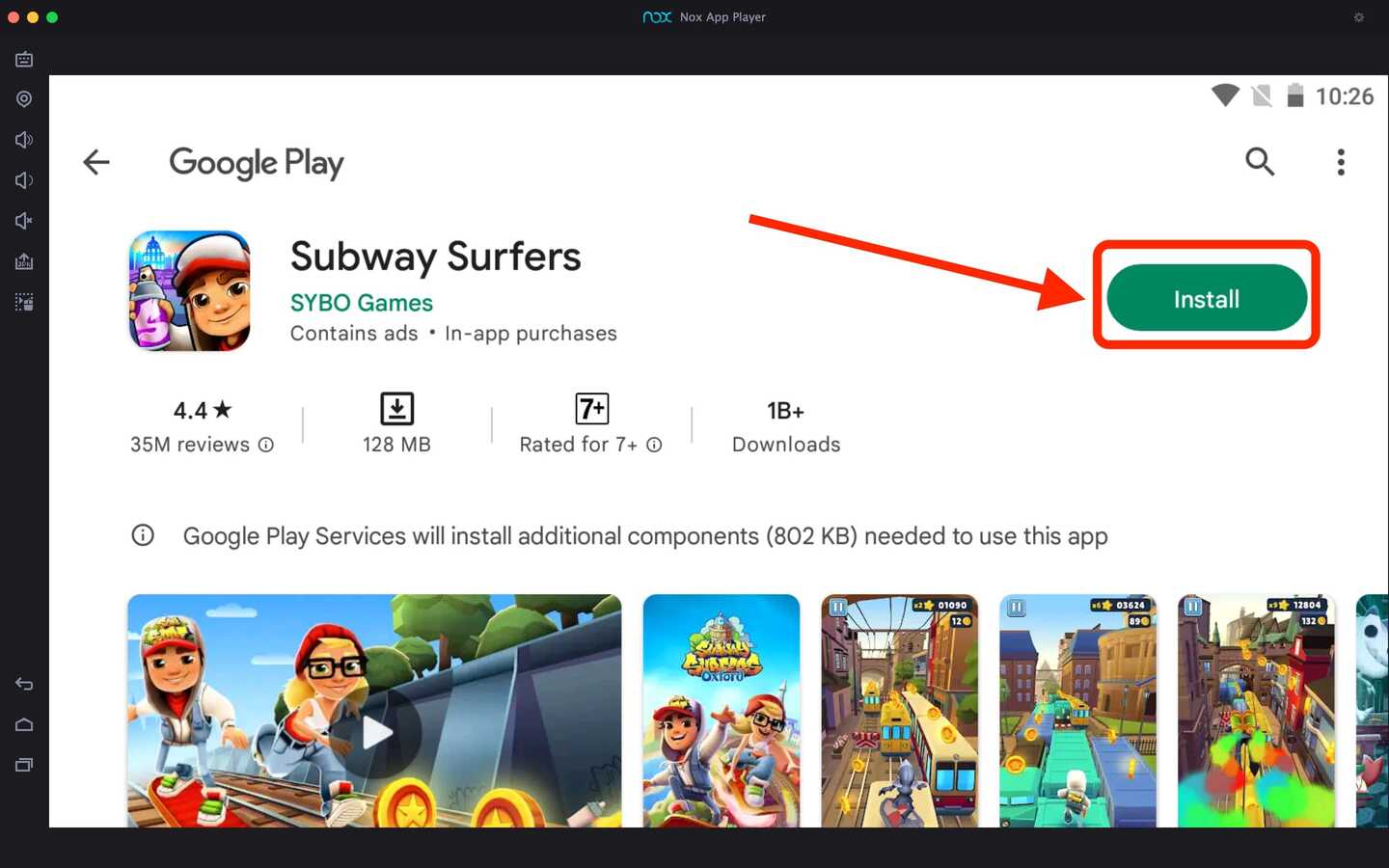Click the Nox Android home icon
Screen dimensions: 1389x868
(x=24, y=724)
